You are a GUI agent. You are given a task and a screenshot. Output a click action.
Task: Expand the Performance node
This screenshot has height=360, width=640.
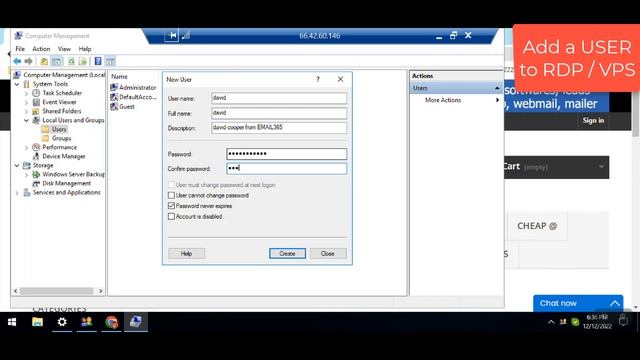pos(27,147)
